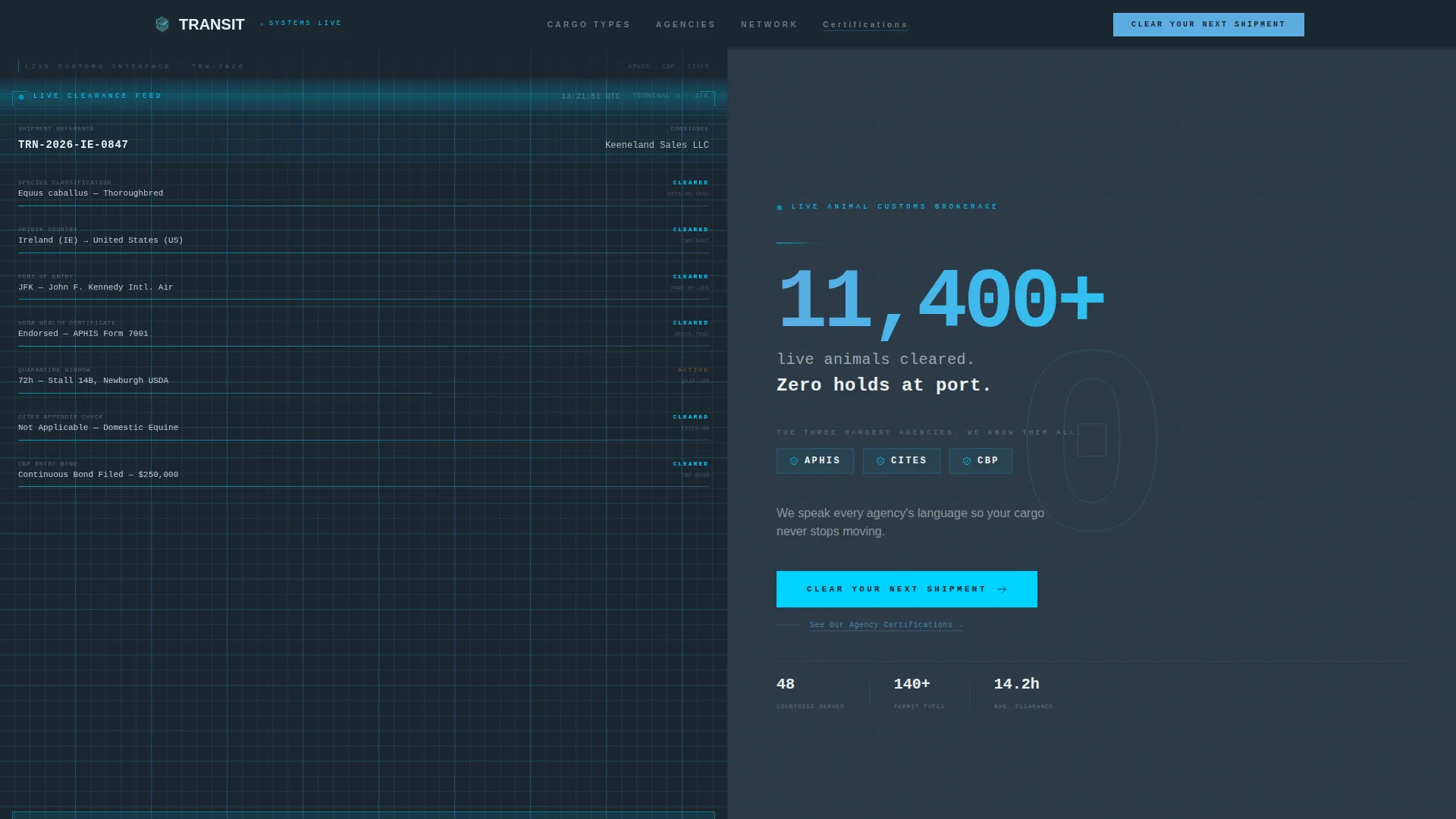This screenshot has height=819, width=1456.
Task: Click the 14.2h avg. clearance stat
Action: [x=1024, y=694]
